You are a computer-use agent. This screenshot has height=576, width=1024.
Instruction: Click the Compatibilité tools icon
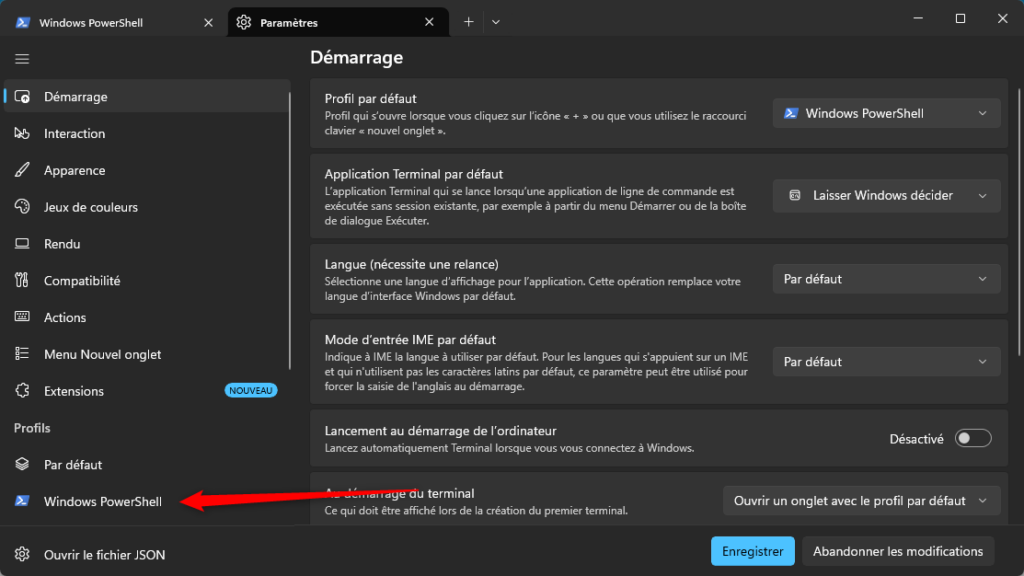coord(22,280)
